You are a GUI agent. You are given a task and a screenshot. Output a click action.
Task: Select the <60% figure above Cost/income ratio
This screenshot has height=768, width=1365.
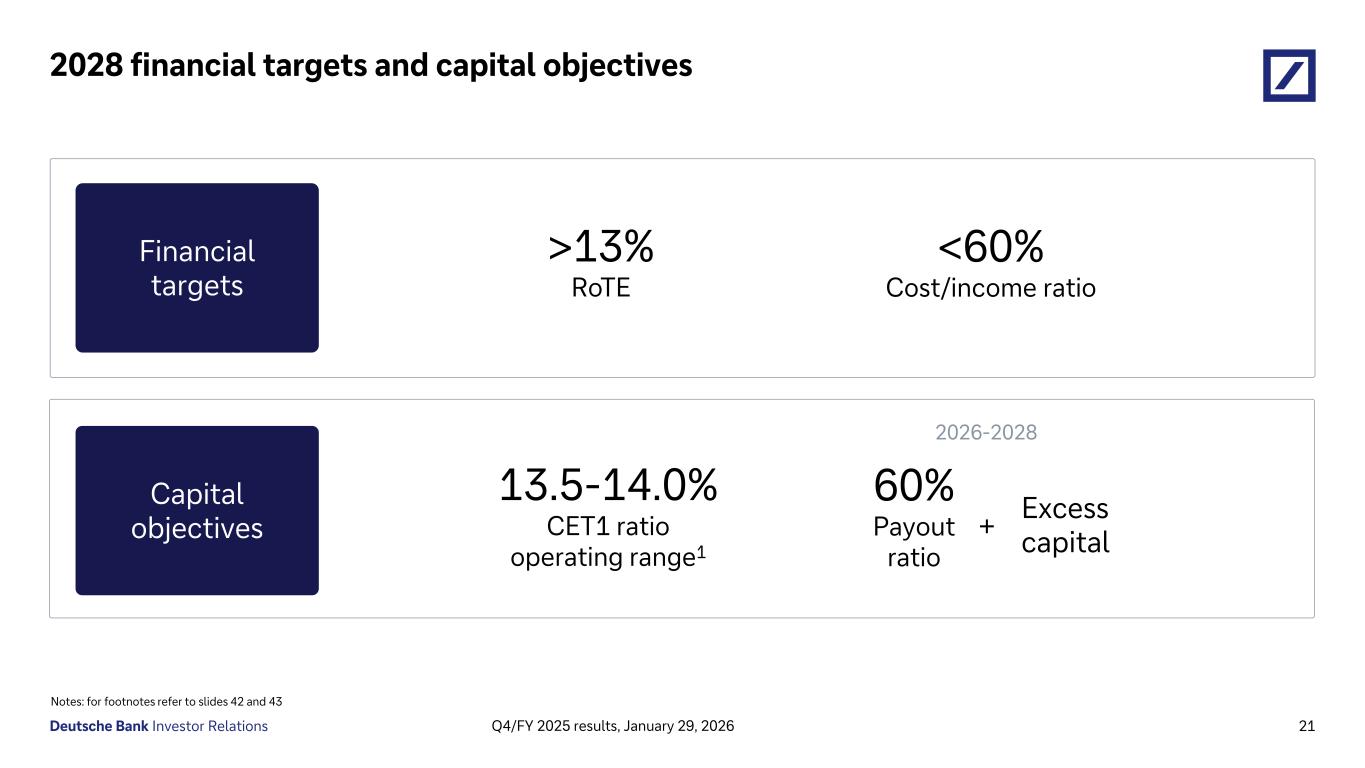click(x=990, y=246)
